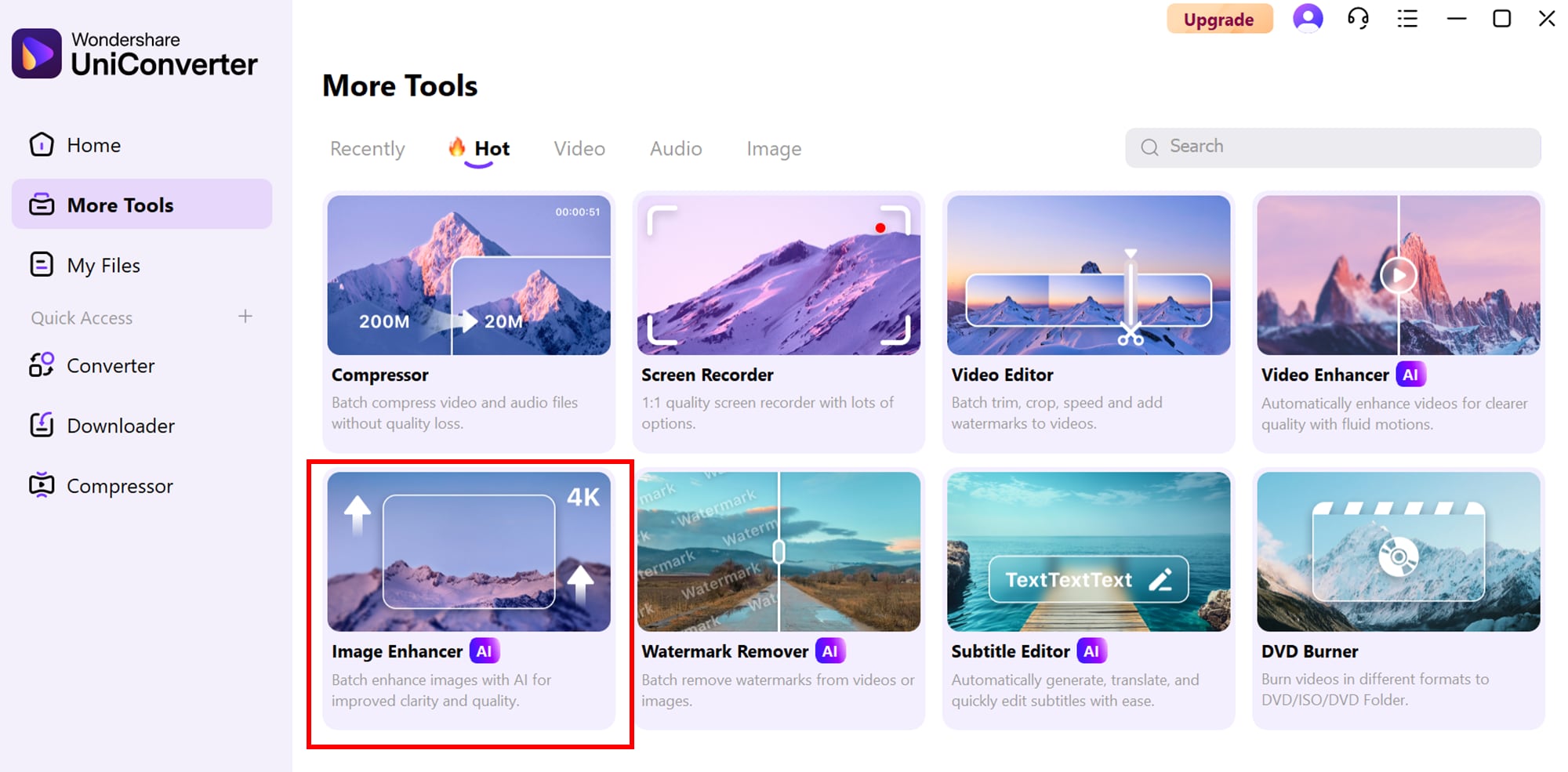Click the Compressor card title
This screenshot has height=772, width=1568.
pyautogui.click(x=380, y=375)
